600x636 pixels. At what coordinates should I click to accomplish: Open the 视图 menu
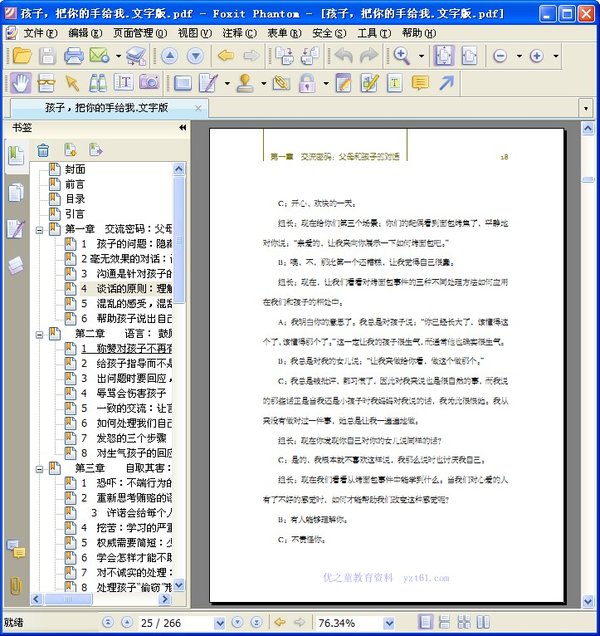click(194, 33)
